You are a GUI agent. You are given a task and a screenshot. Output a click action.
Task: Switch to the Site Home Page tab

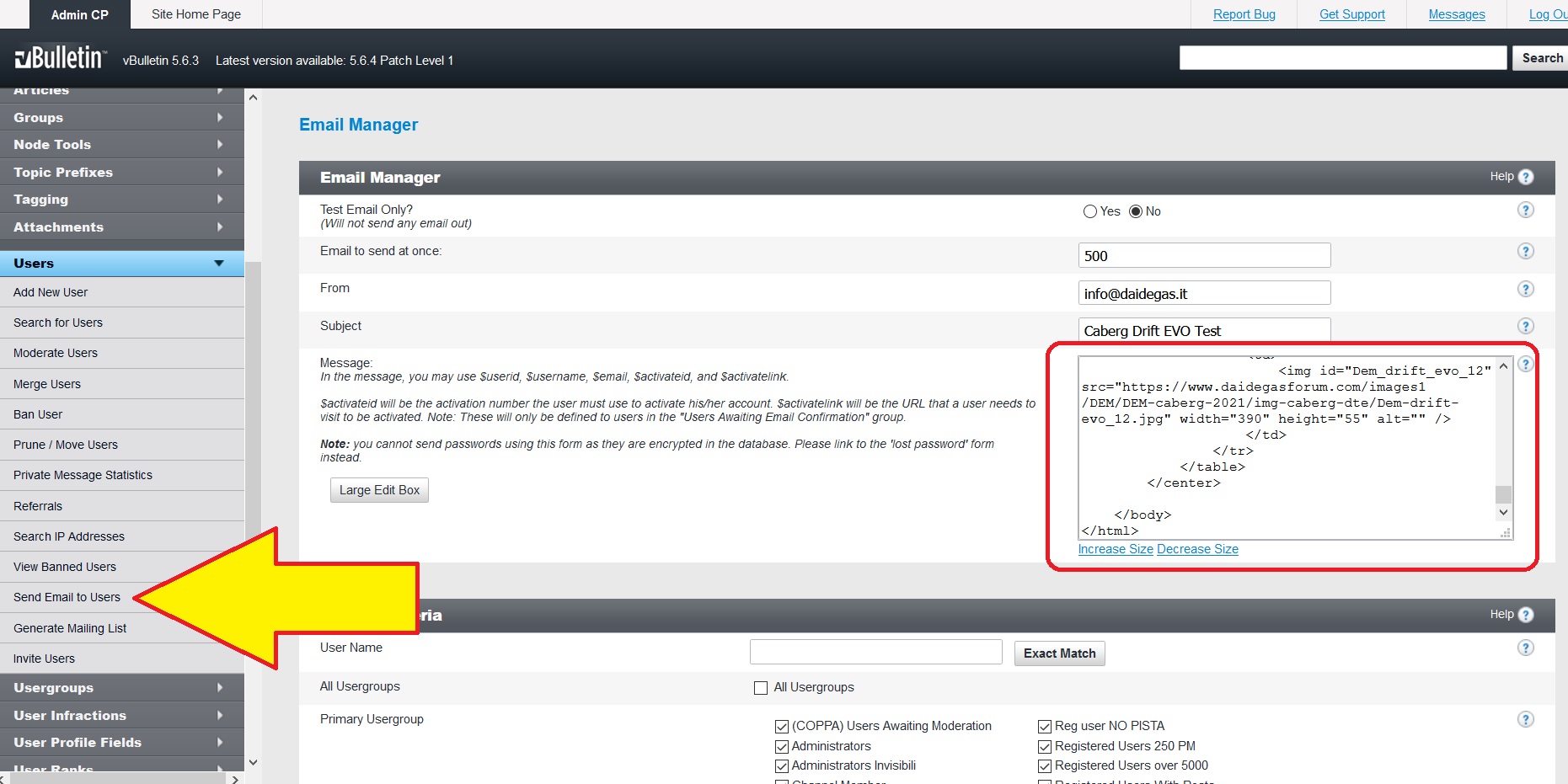[196, 14]
